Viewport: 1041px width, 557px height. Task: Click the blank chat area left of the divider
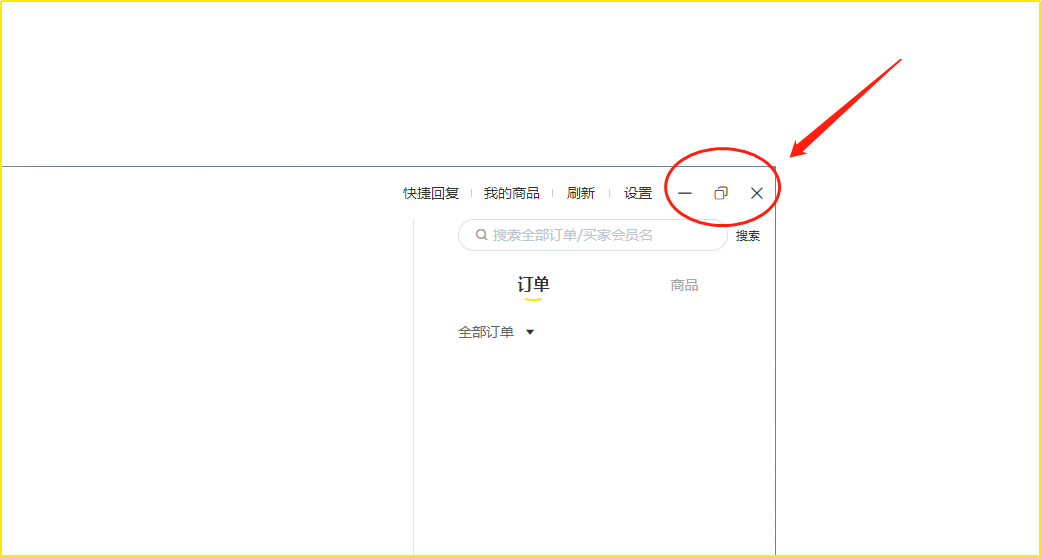[x=206, y=372]
